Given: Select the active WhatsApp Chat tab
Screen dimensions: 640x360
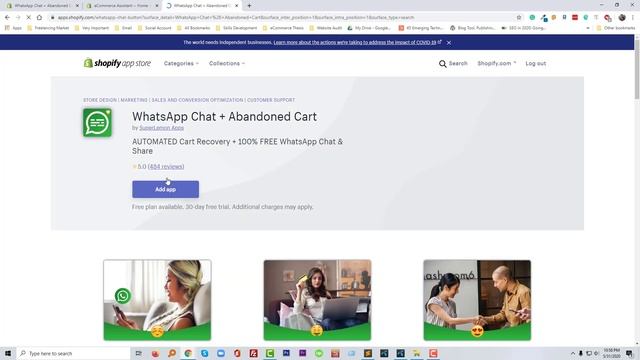Looking at the screenshot, I should [201, 6].
